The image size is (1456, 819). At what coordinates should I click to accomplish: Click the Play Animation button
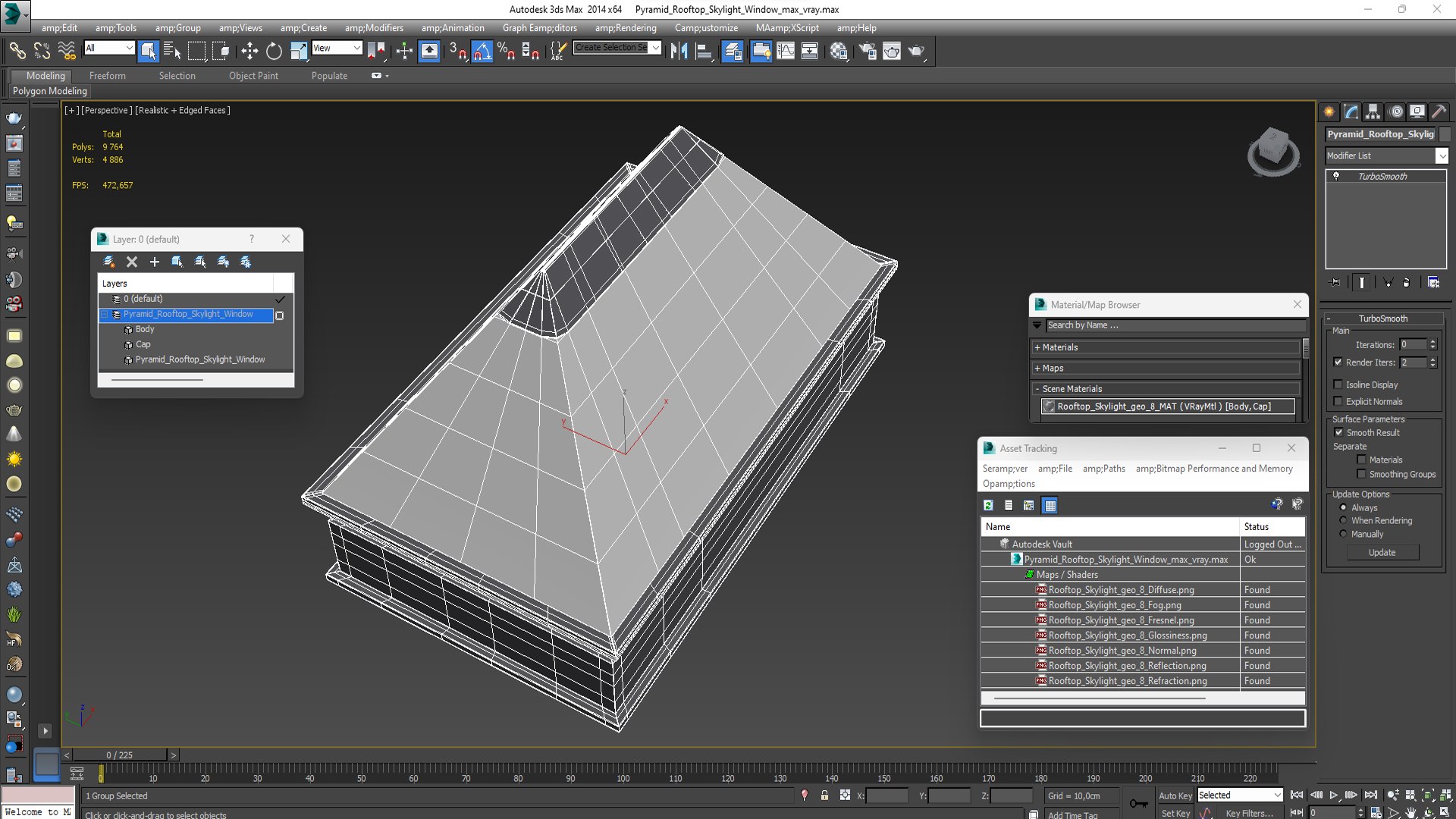1334,795
